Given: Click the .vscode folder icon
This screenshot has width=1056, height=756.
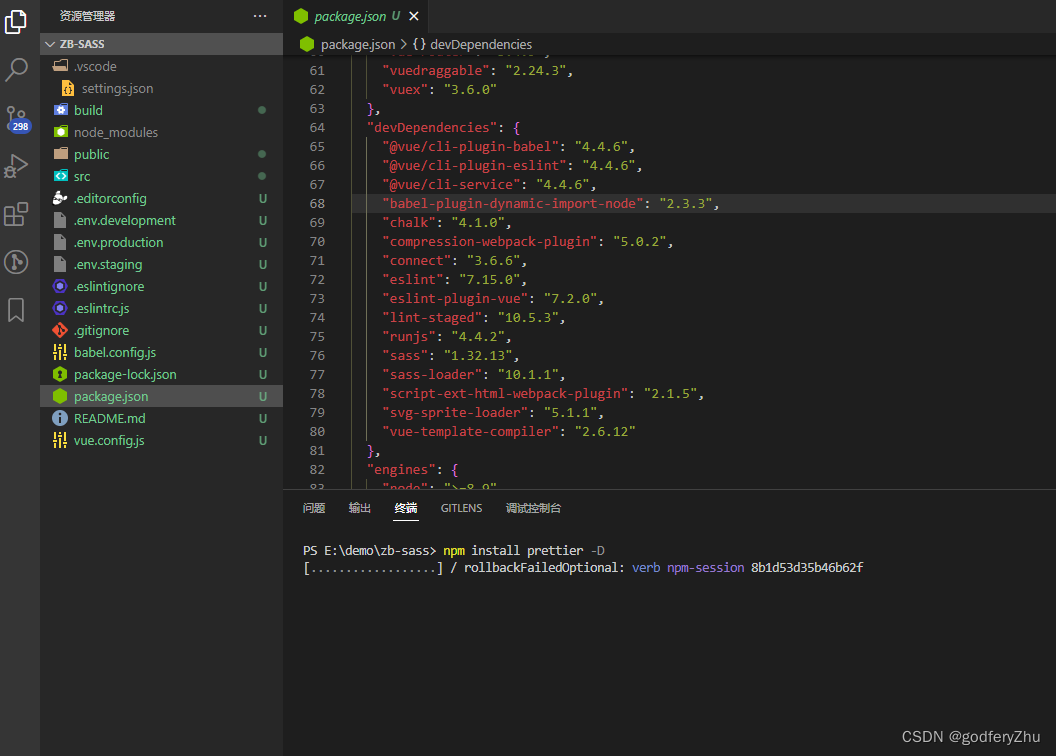Looking at the screenshot, I should pos(61,66).
